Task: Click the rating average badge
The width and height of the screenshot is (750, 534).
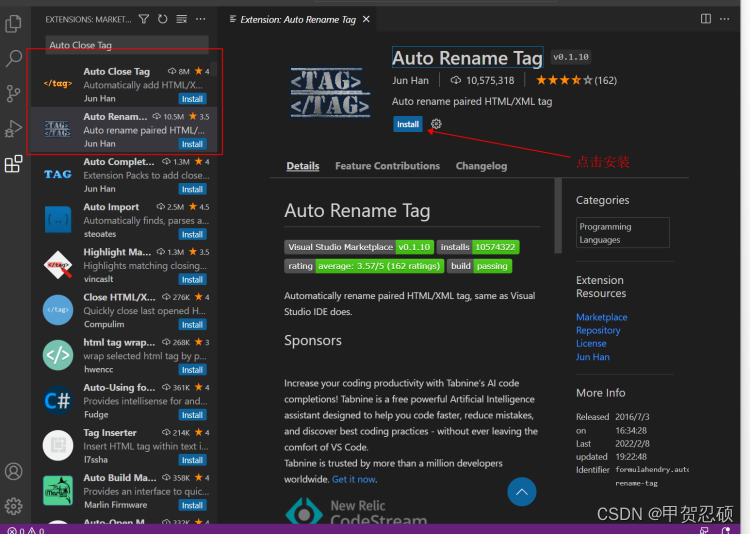Action: (364, 266)
